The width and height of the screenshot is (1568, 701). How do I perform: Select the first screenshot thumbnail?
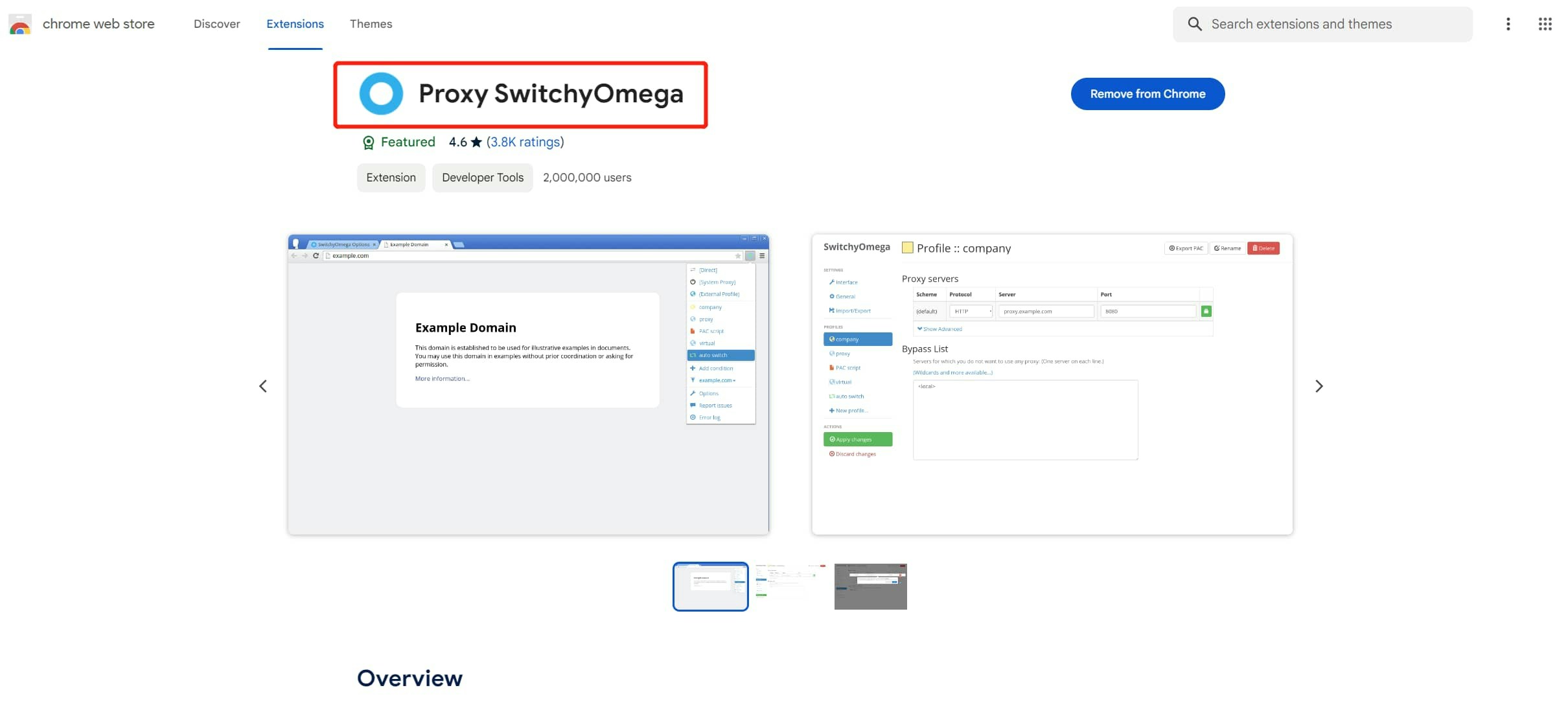click(x=710, y=586)
